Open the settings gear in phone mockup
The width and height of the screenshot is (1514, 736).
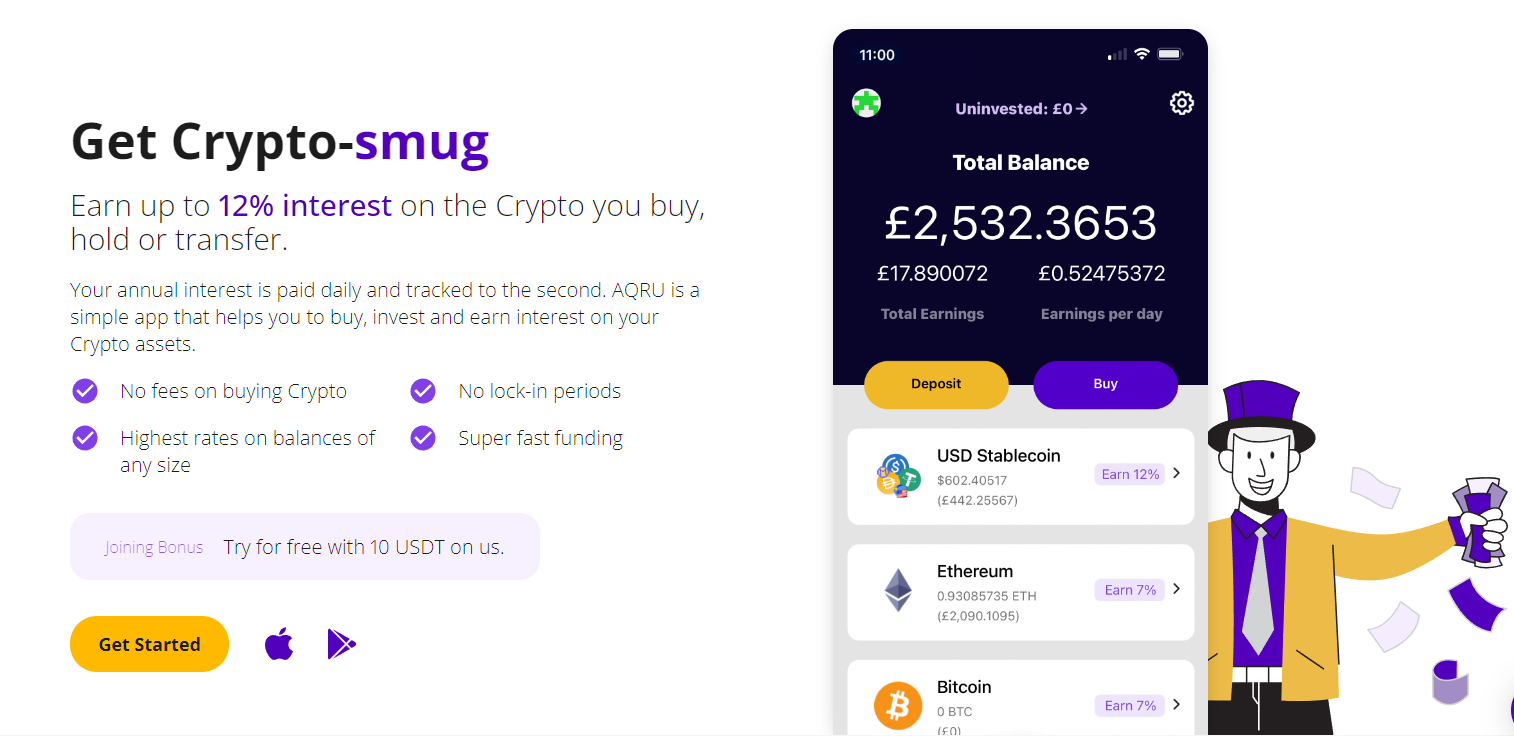1181,103
